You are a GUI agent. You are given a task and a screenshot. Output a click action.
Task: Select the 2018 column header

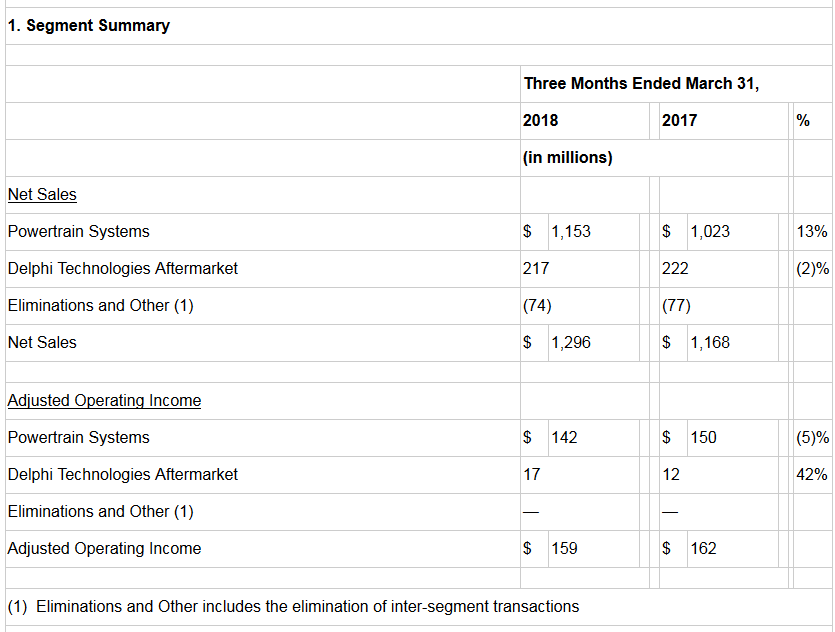tap(540, 120)
